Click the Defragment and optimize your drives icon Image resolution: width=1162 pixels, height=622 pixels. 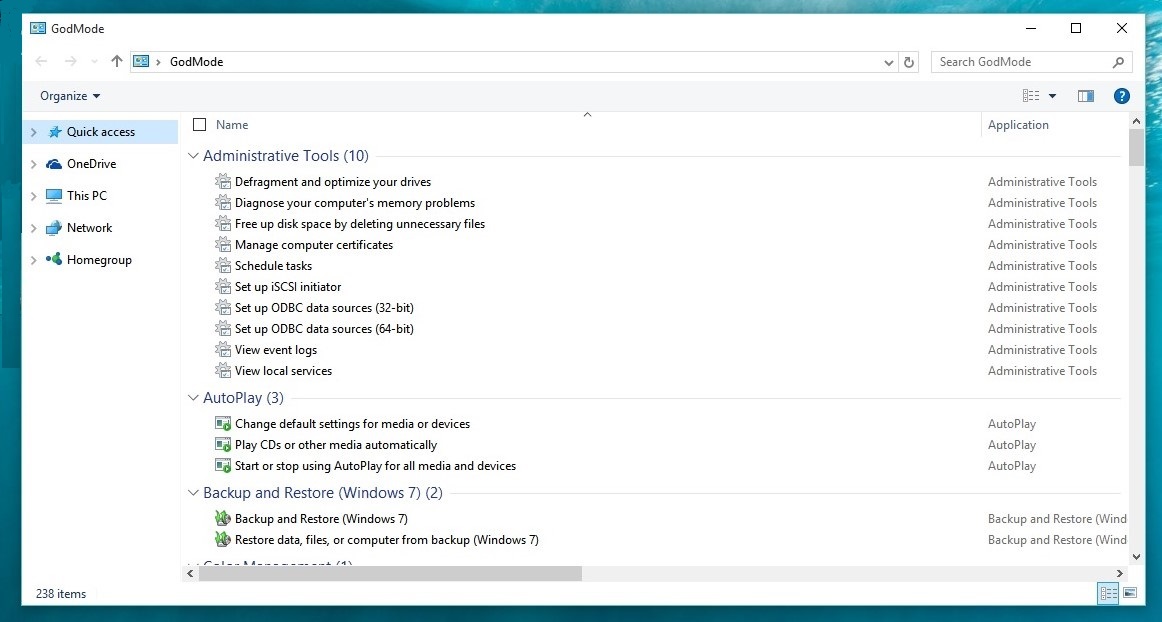[222, 182]
